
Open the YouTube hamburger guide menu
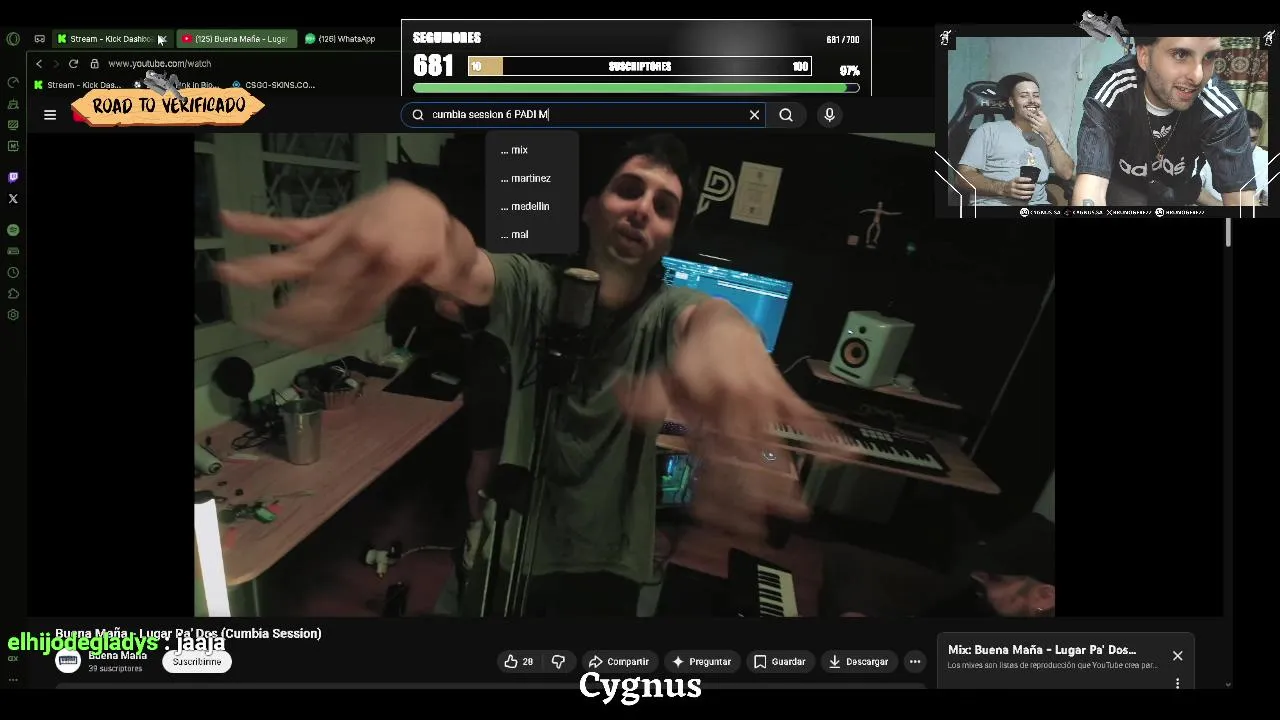(x=50, y=115)
